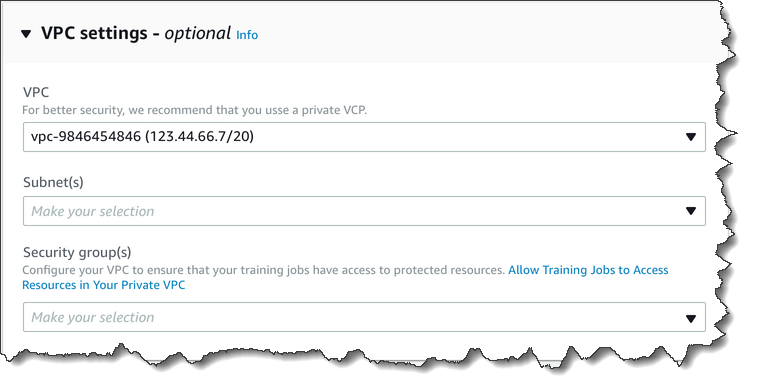Open the Subnet(s) 'Make your selection' box
The image size is (759, 389).
click(x=364, y=211)
